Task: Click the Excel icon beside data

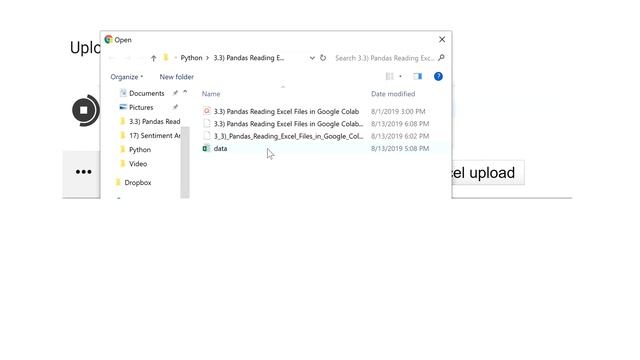Action: click(x=207, y=149)
